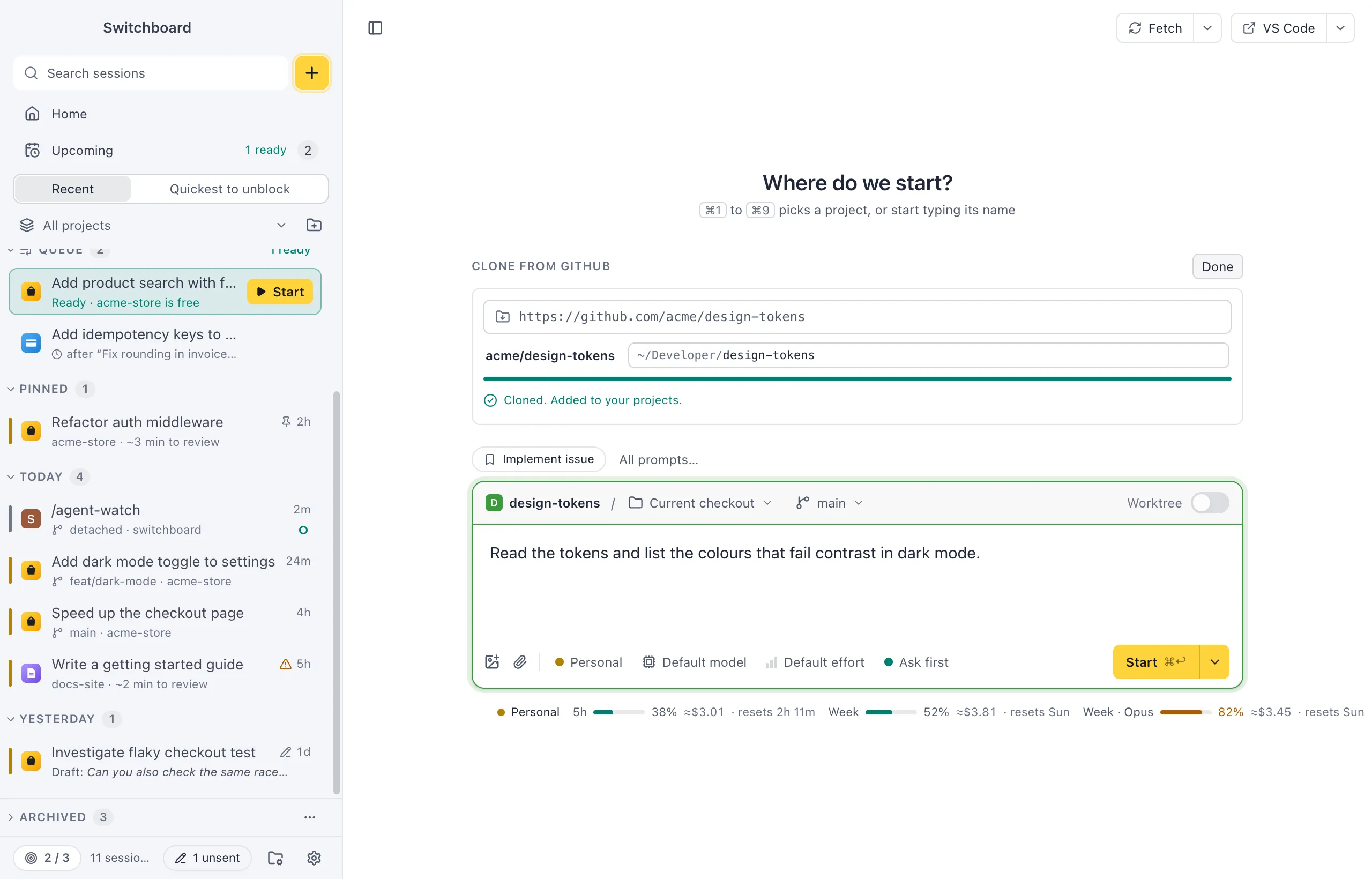
Task: Click the folder settings icon in footer
Action: coord(275,858)
